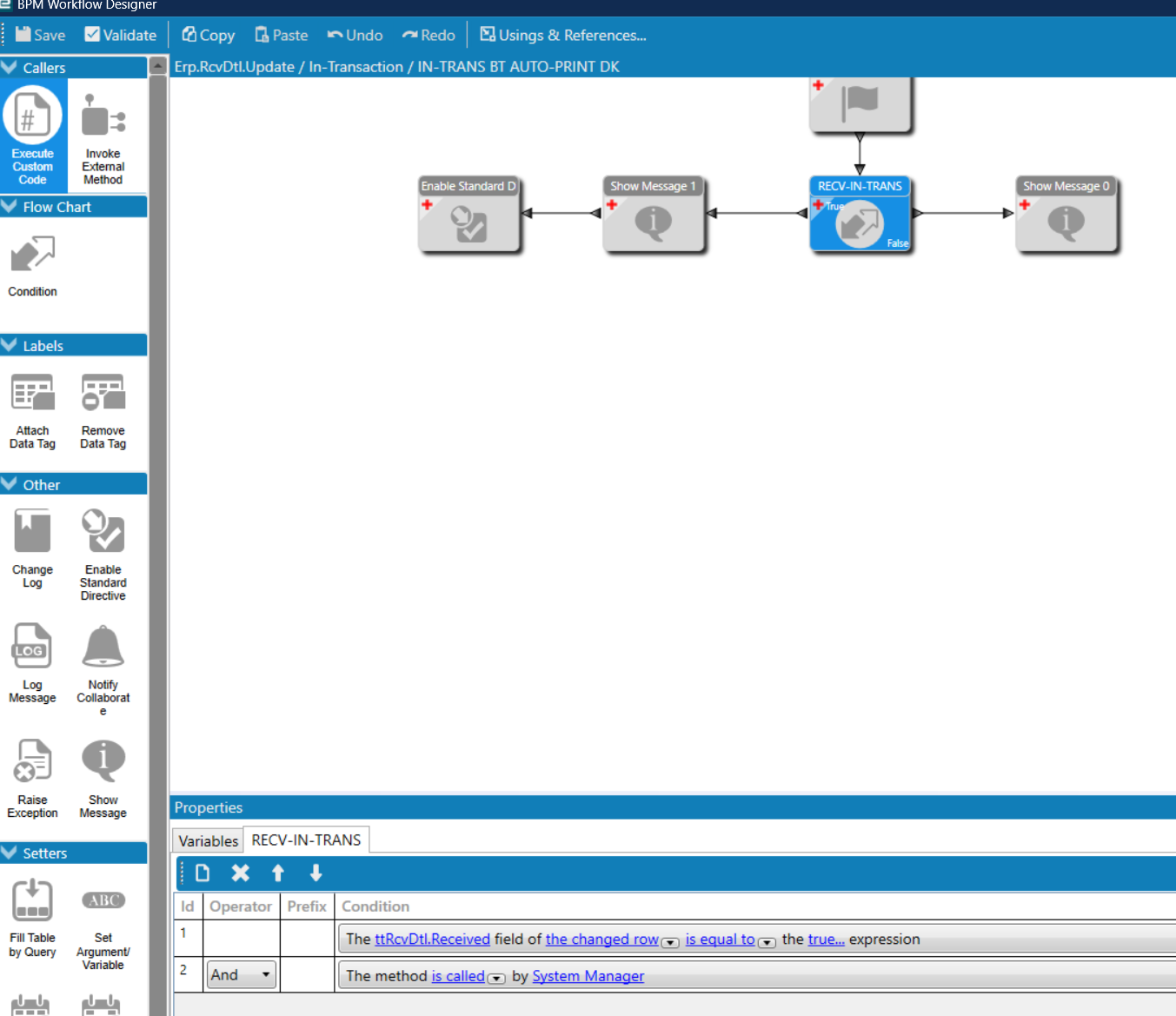The width and height of the screenshot is (1176, 1016).
Task: Switch to the RECV-IN-TRANS properties tab
Action: pos(306,840)
